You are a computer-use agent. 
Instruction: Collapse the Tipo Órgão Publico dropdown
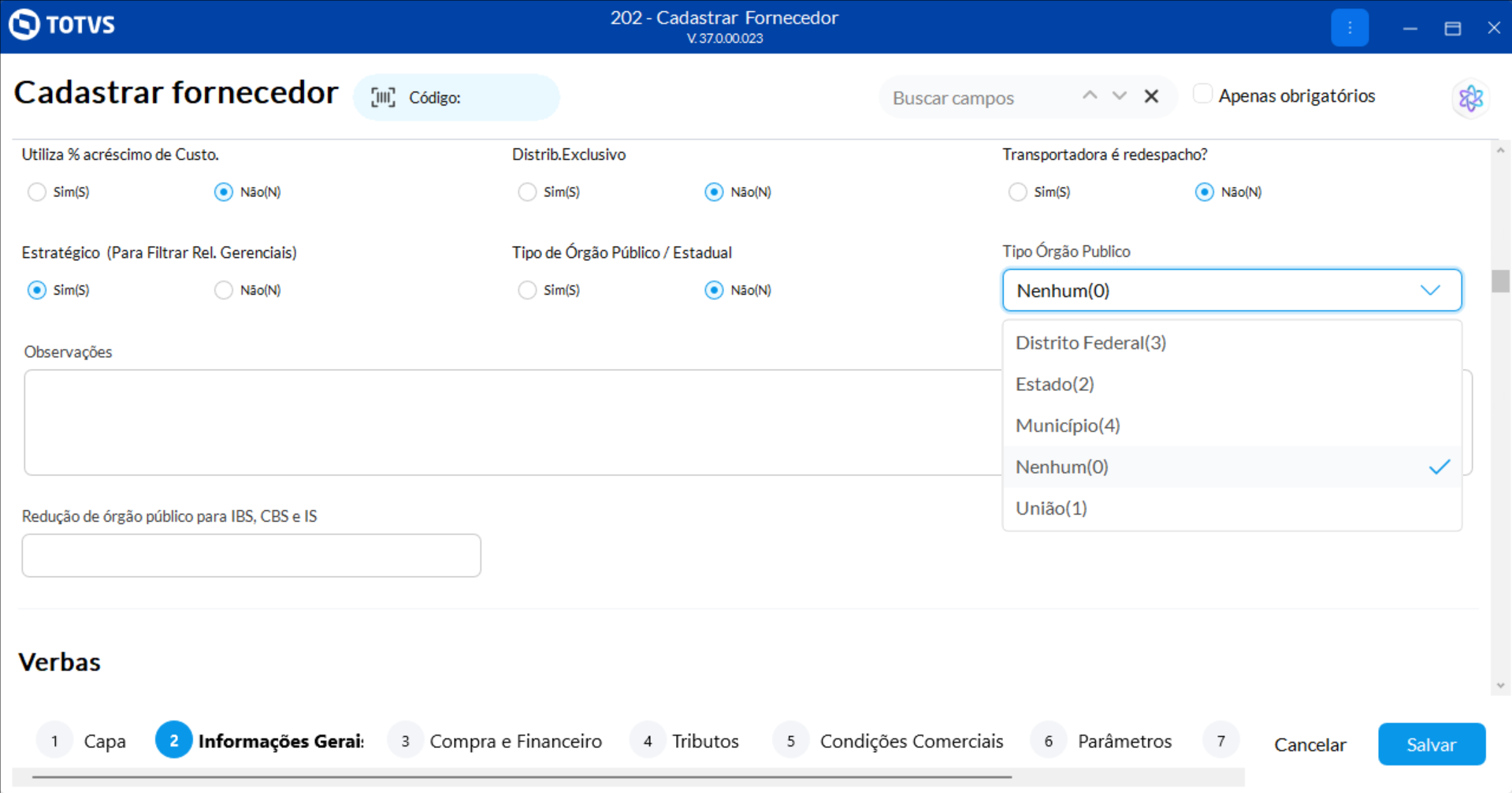point(1430,291)
